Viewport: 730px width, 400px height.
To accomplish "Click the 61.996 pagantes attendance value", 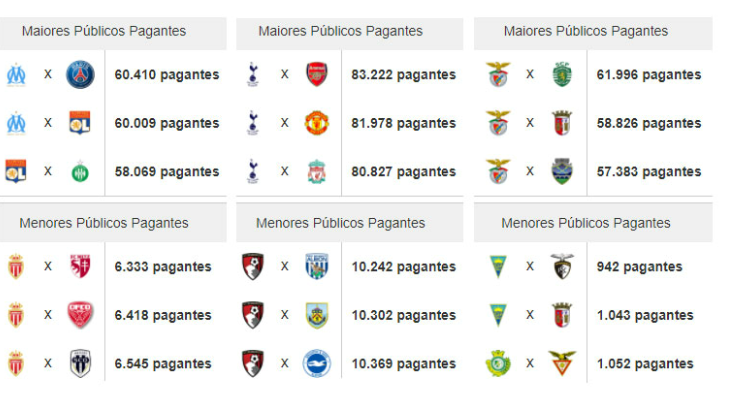I will click(x=649, y=75).
